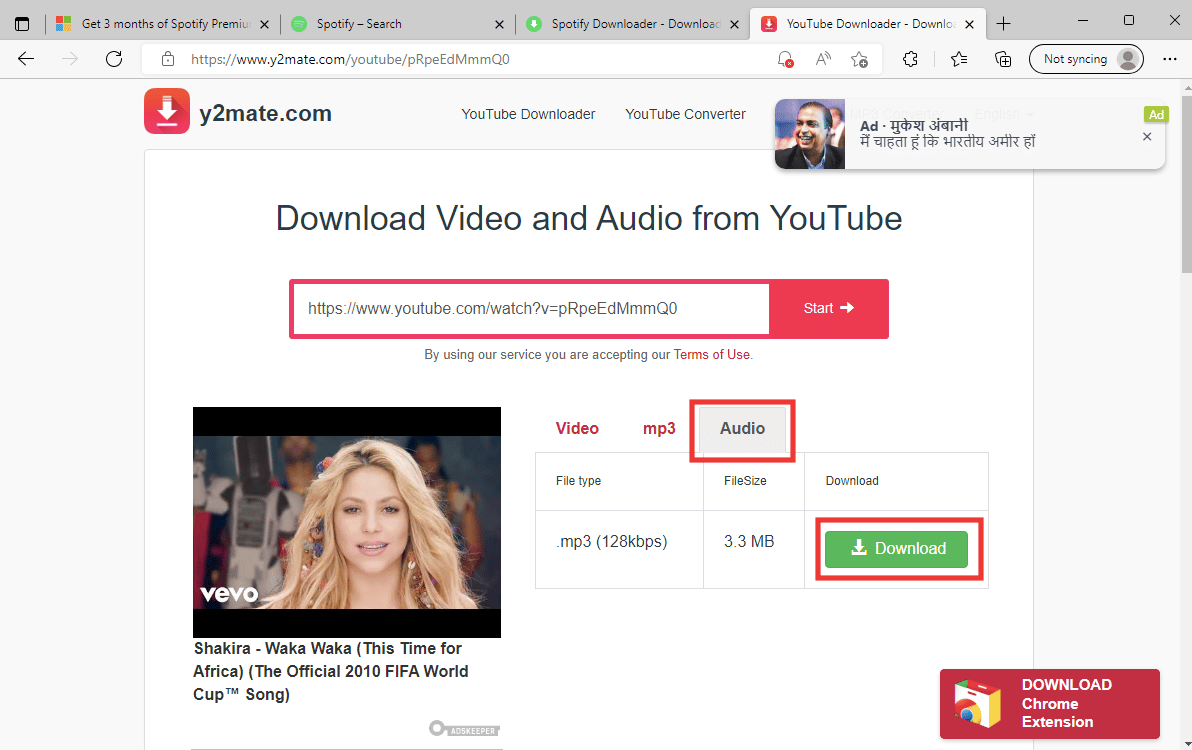Activate the Read aloud icon in the address bar
The height and width of the screenshot is (750, 1192).
pyautogui.click(x=823, y=59)
